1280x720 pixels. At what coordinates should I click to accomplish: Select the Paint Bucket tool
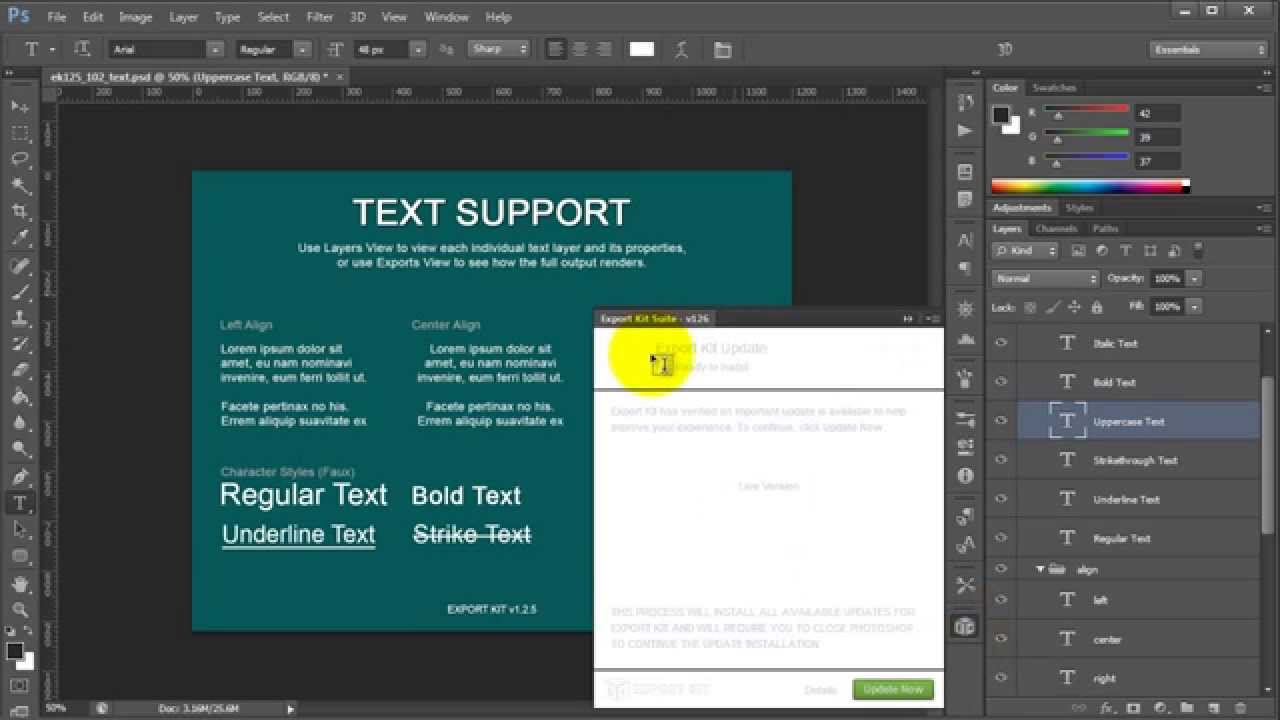click(x=19, y=396)
